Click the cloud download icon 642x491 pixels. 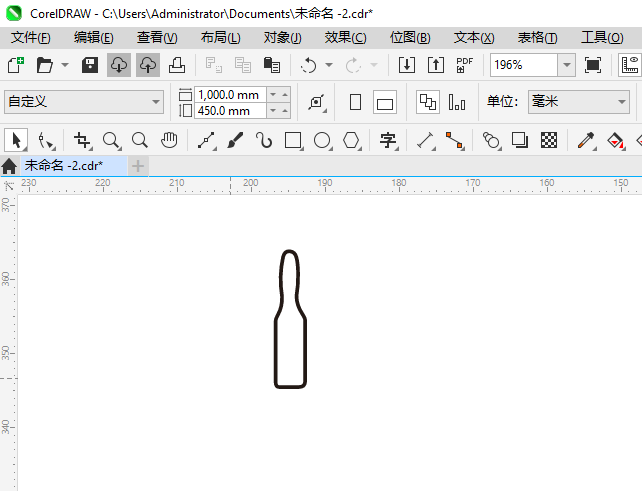[119, 65]
